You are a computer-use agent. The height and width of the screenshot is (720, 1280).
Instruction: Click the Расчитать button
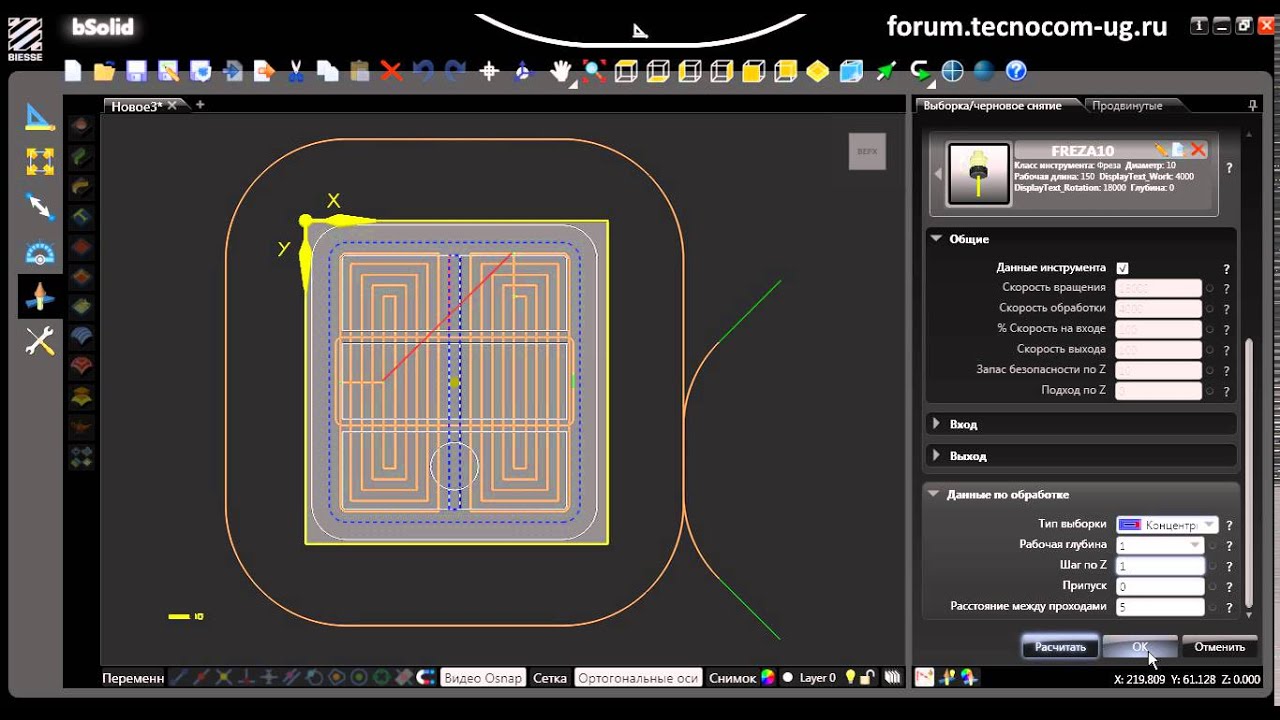pos(1060,647)
